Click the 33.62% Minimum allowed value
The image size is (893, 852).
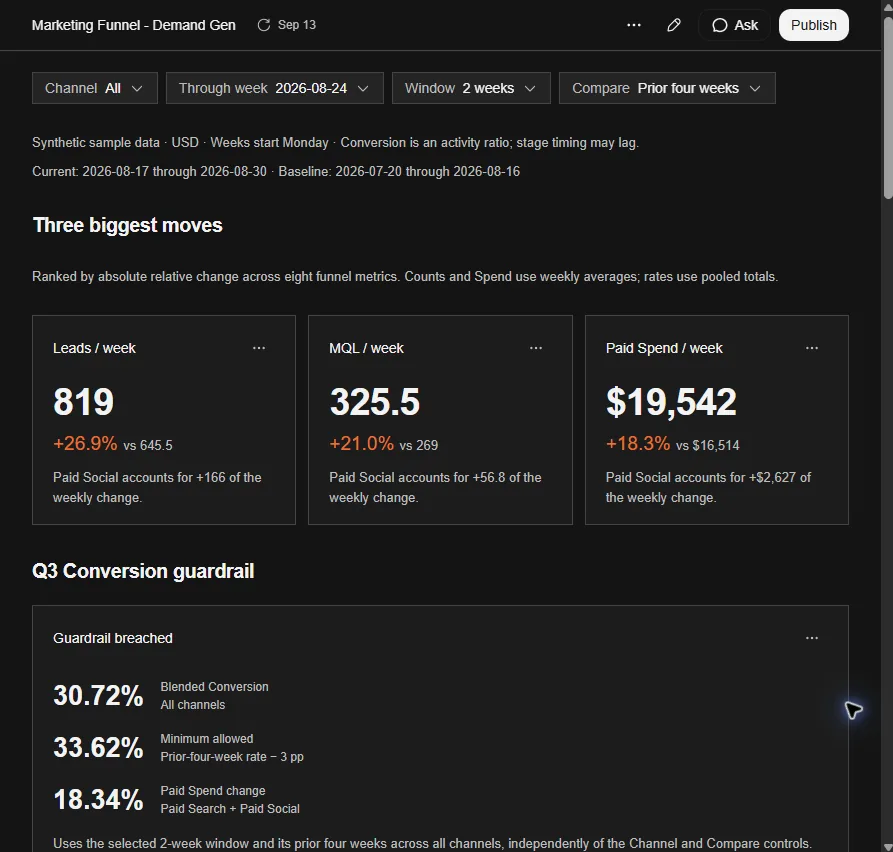click(99, 748)
